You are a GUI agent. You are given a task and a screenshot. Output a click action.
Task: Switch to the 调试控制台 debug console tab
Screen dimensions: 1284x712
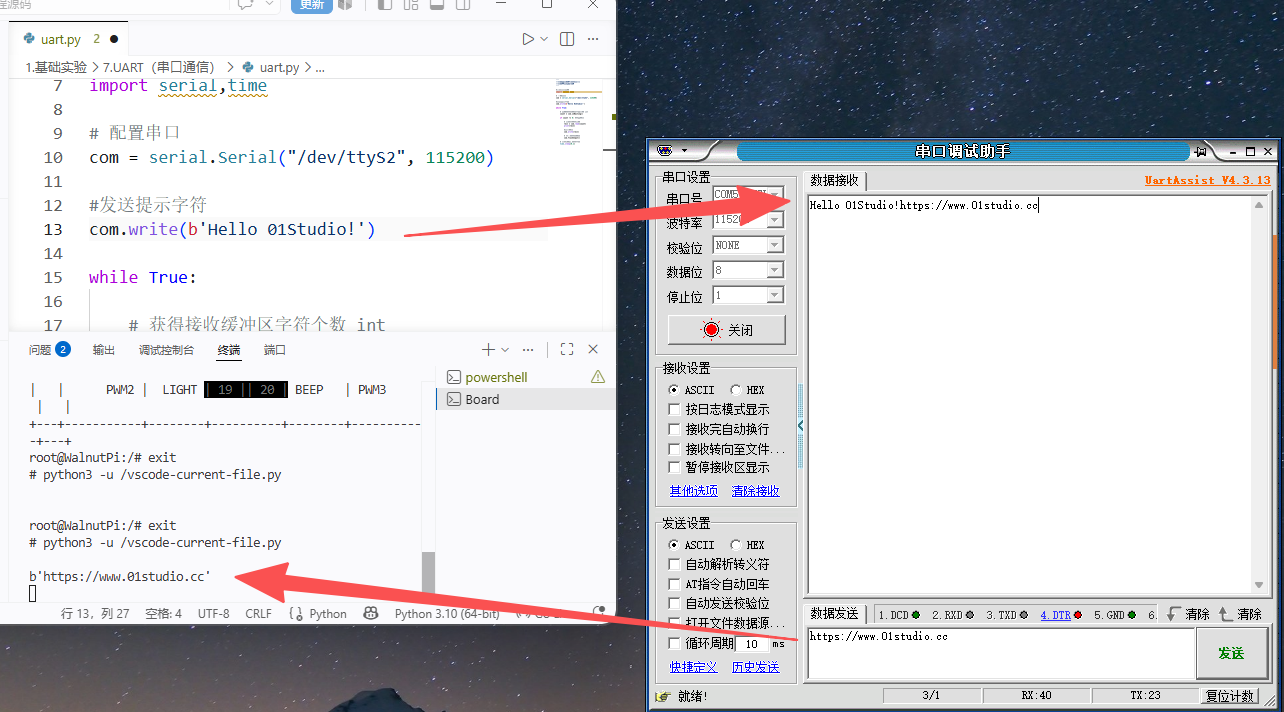[x=166, y=350]
